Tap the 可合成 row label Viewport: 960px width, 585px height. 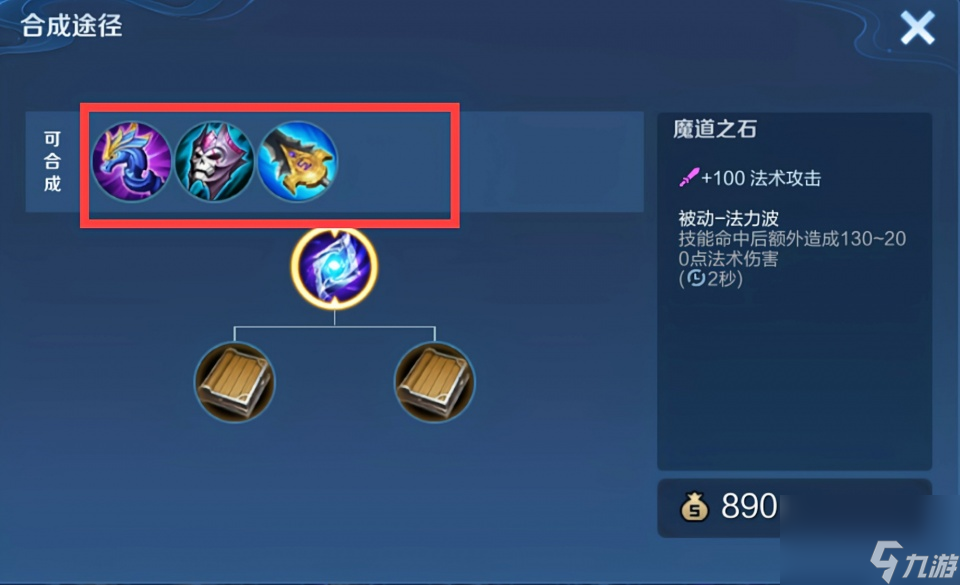point(53,162)
